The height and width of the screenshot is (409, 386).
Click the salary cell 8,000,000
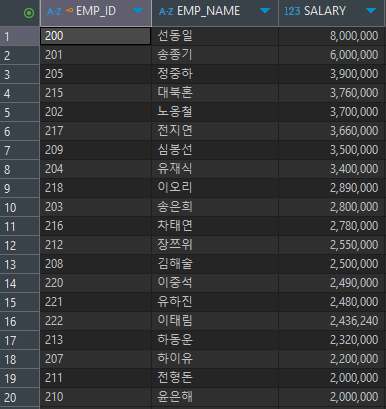(x=331, y=36)
